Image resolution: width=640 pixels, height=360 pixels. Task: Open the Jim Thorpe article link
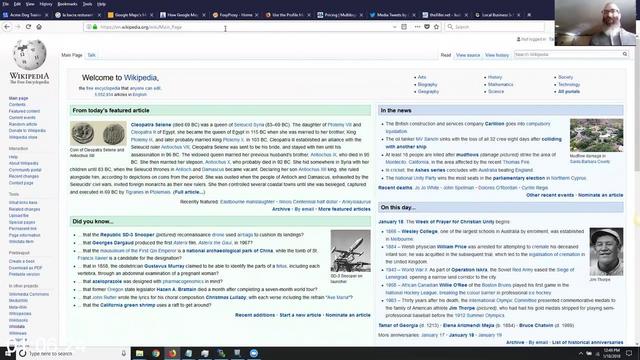[462, 308]
